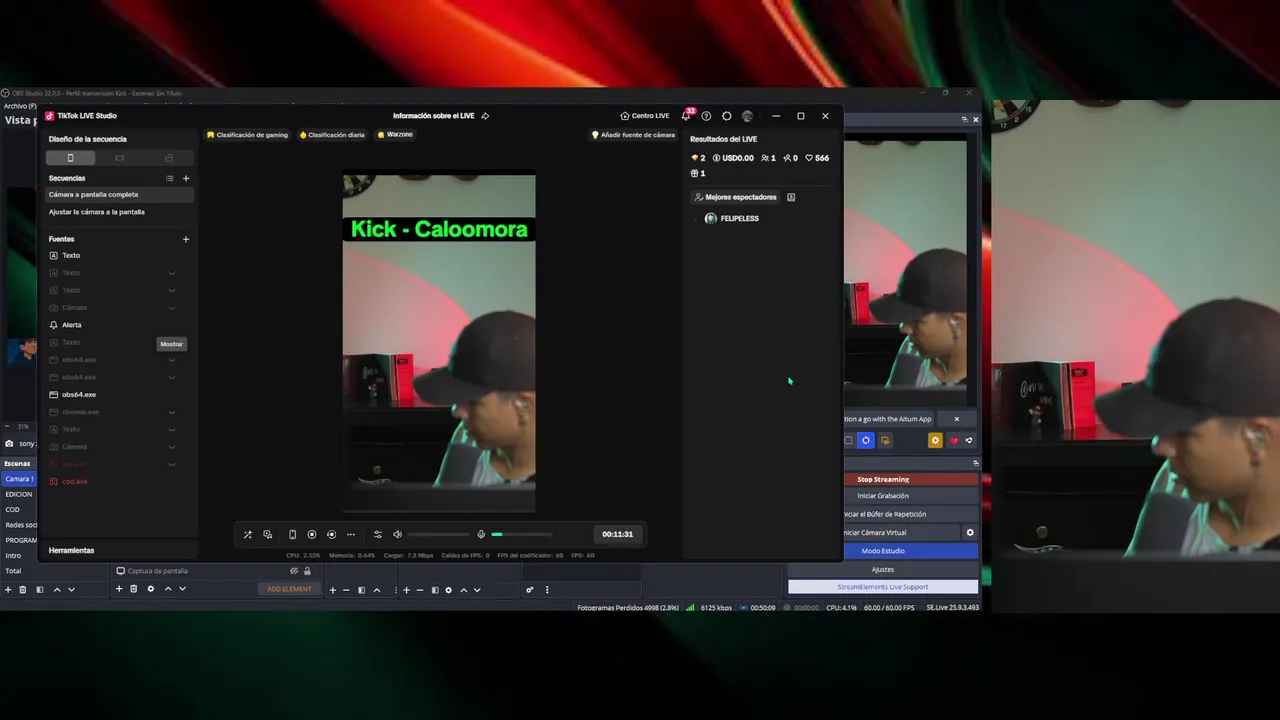Toggle lock on Captura de pantalla source
1280x720 pixels.
tap(307, 571)
